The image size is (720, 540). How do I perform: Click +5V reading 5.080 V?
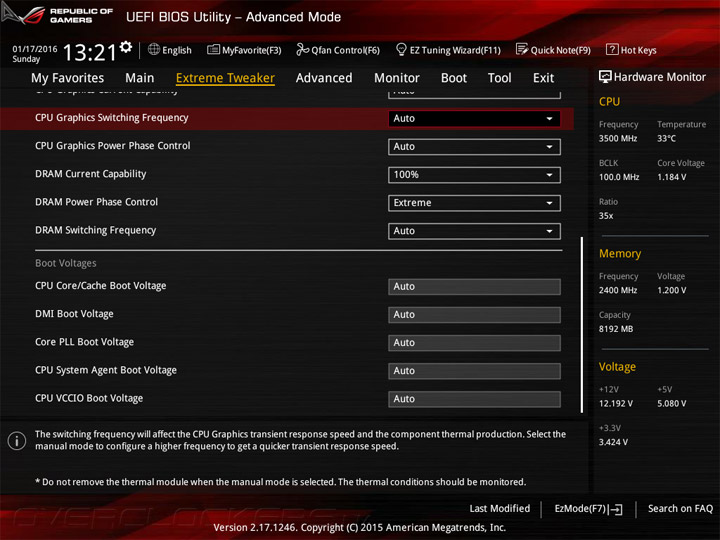click(671, 404)
